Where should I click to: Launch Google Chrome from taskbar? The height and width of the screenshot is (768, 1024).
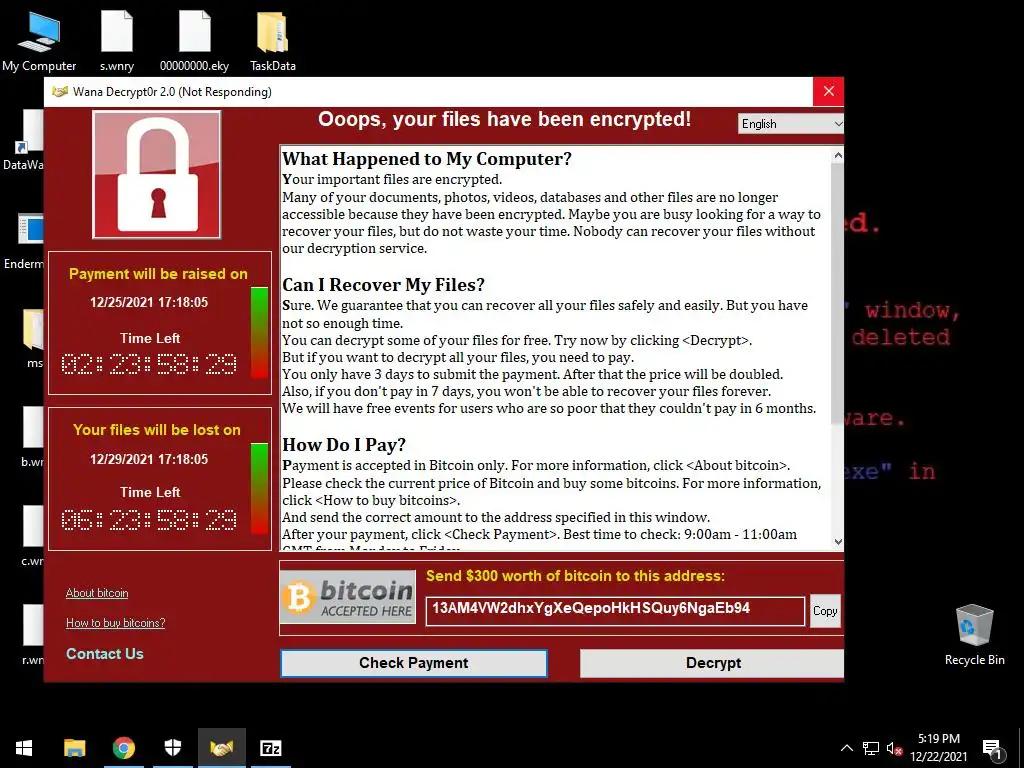pyautogui.click(x=123, y=748)
